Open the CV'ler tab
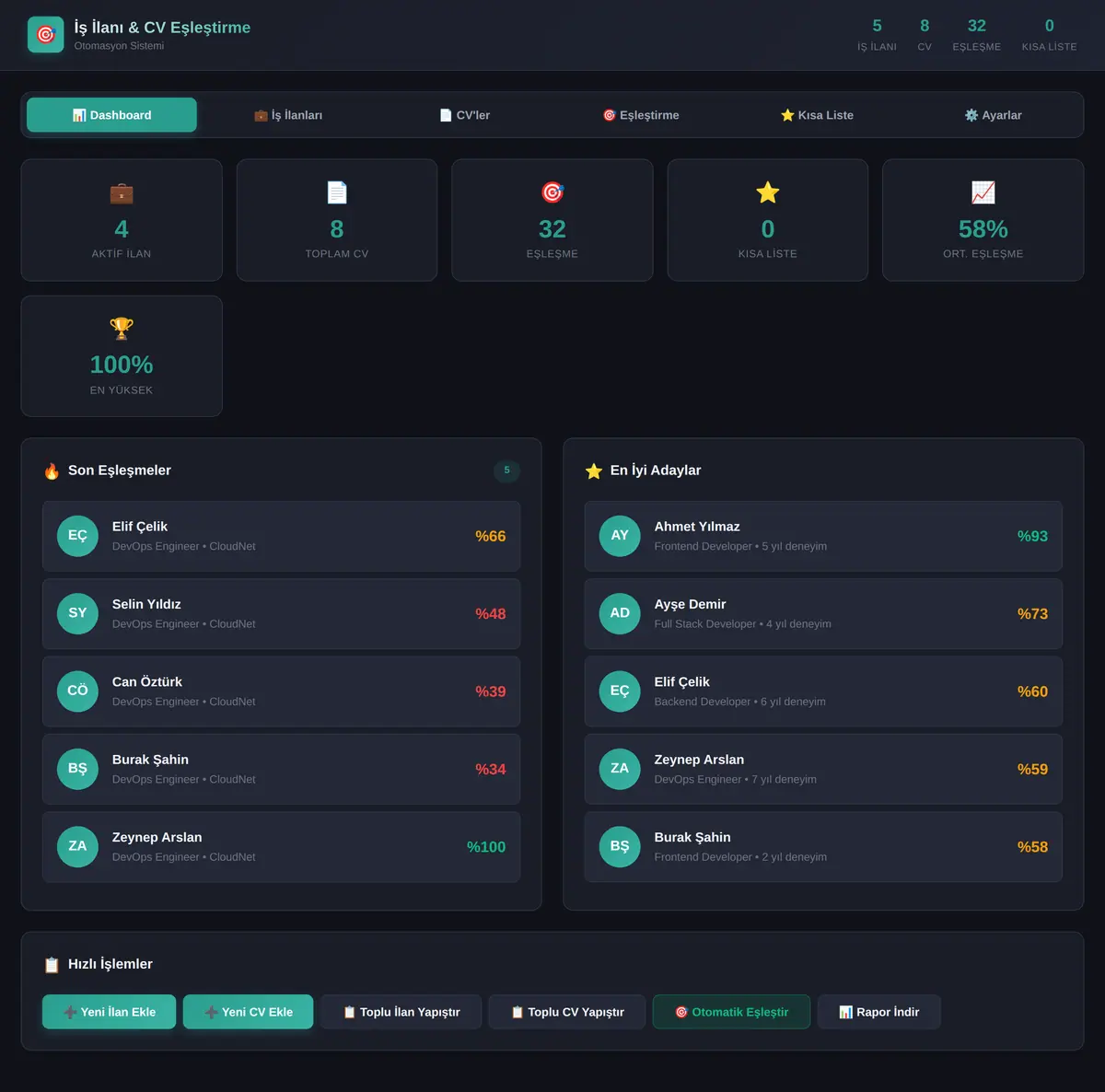1105x1092 pixels. pyautogui.click(x=464, y=115)
